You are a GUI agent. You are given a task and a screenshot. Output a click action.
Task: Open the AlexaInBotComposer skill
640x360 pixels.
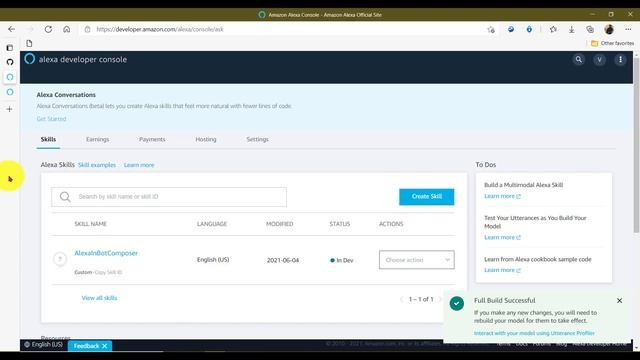point(106,253)
